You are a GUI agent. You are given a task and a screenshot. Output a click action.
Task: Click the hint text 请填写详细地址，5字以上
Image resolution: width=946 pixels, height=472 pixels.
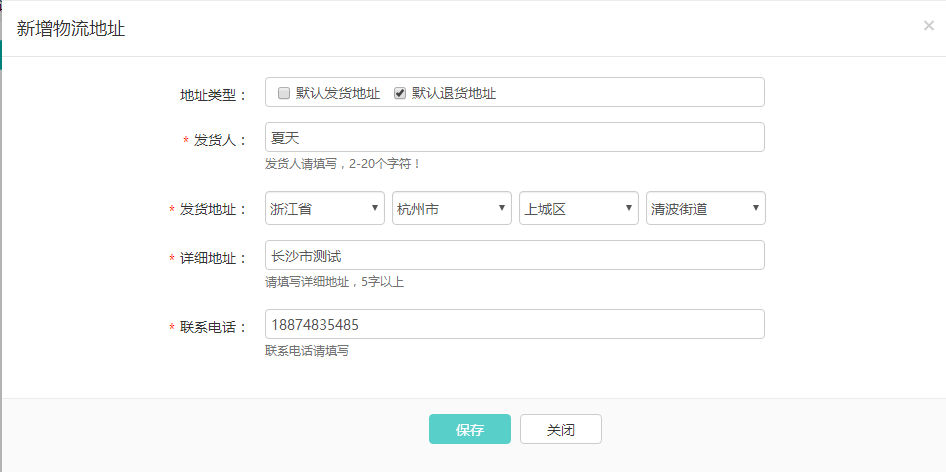click(x=334, y=282)
